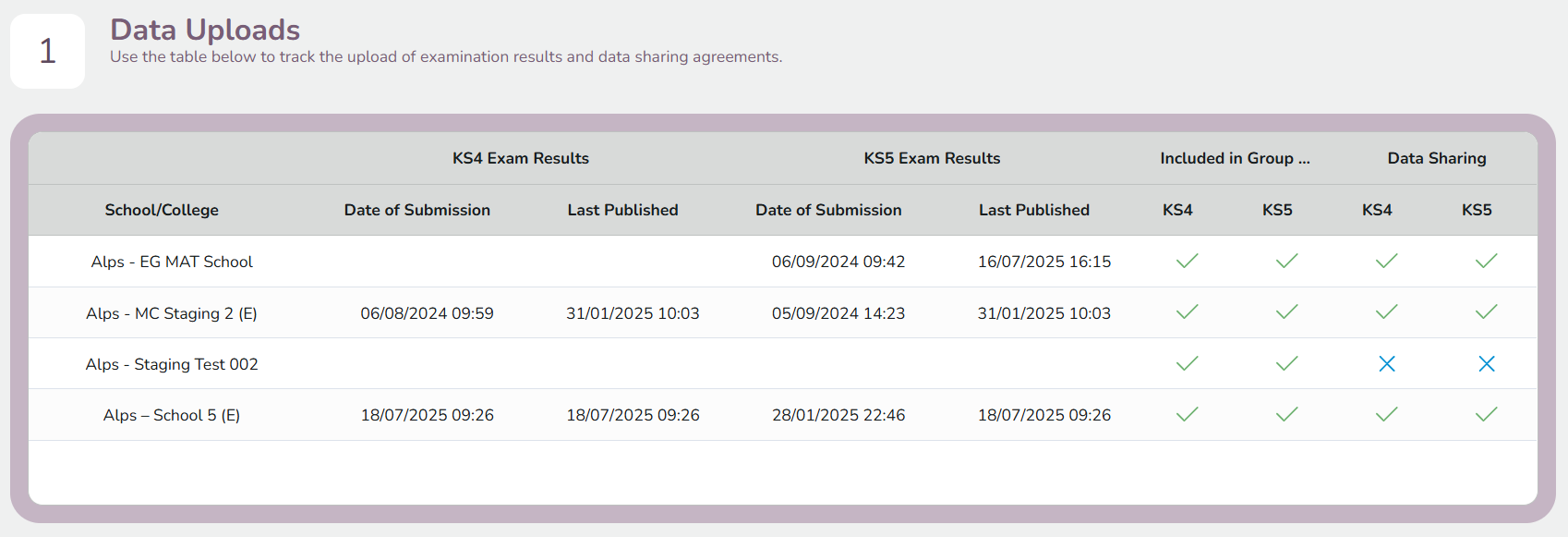The height and width of the screenshot is (537, 1568).
Task: Select the Alps – School 5 (E) row
Action: click(783, 415)
